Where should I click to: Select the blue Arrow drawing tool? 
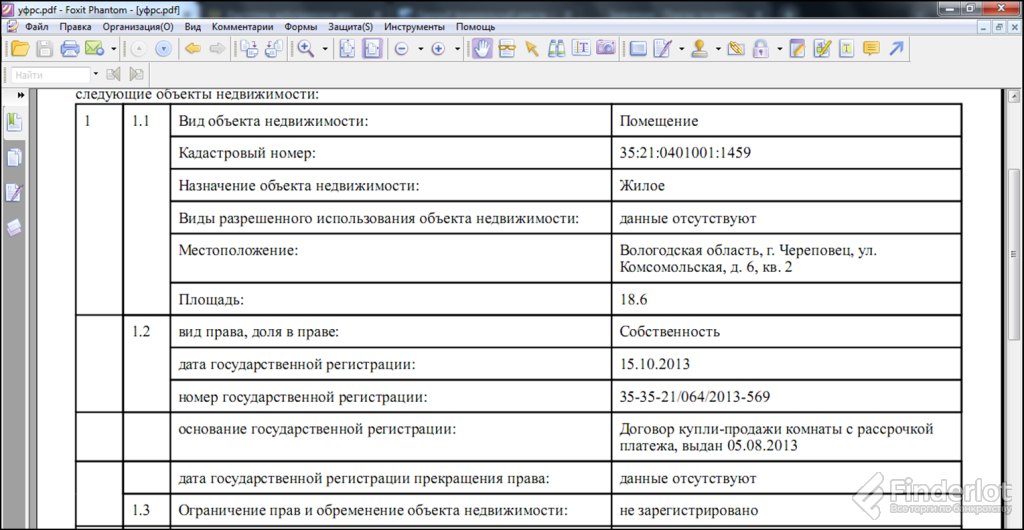pyautogui.click(x=896, y=48)
